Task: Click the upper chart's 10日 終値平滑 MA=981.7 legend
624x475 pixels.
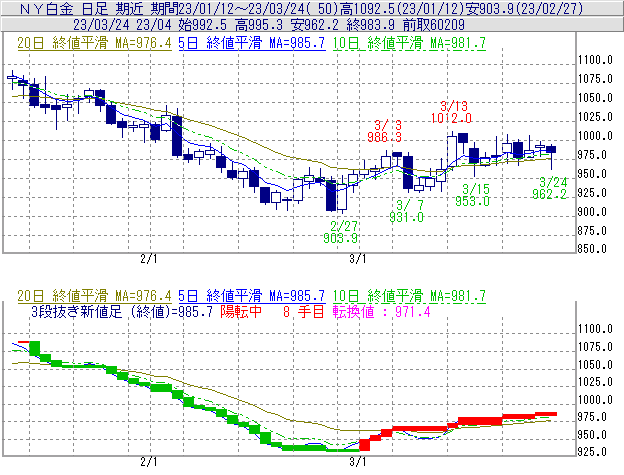Action: [x=409, y=43]
